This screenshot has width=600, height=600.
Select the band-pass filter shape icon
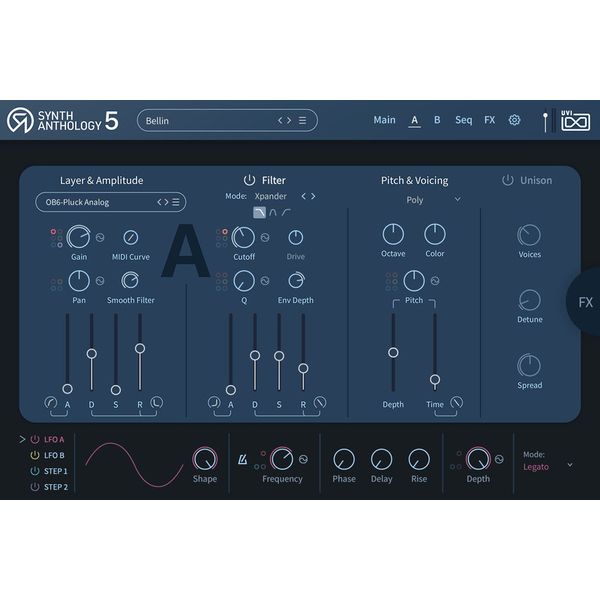273,212
